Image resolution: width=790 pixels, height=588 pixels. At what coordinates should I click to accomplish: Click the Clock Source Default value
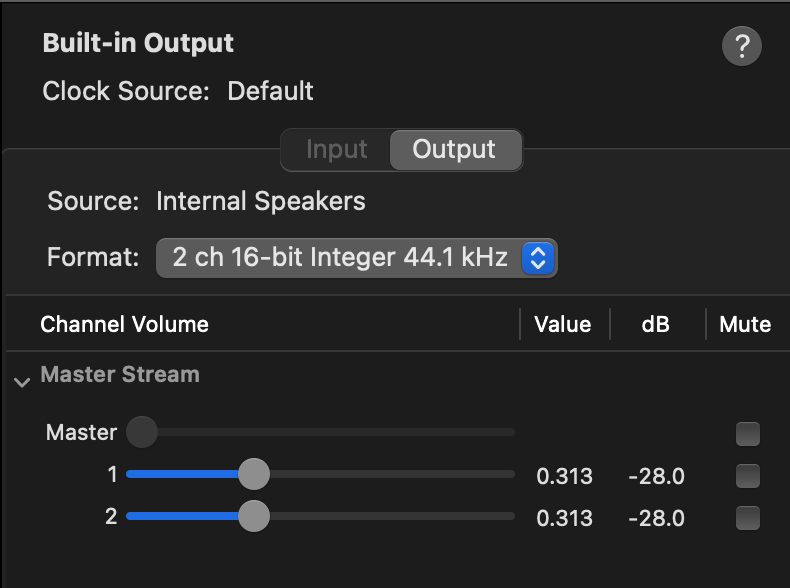pos(271,91)
